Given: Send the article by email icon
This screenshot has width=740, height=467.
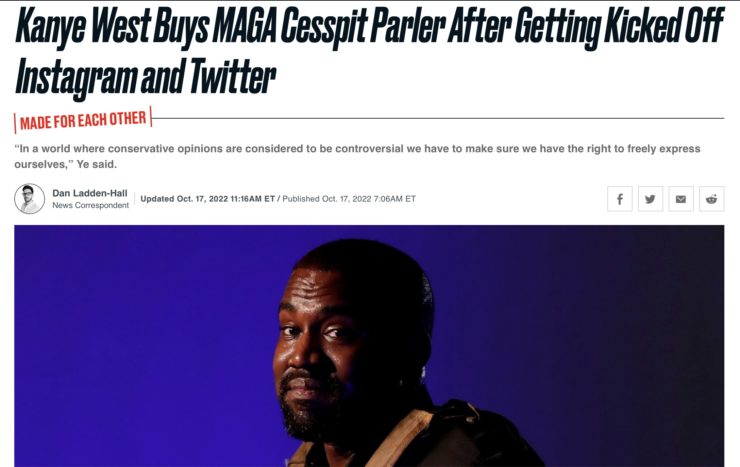Looking at the screenshot, I should [681, 199].
